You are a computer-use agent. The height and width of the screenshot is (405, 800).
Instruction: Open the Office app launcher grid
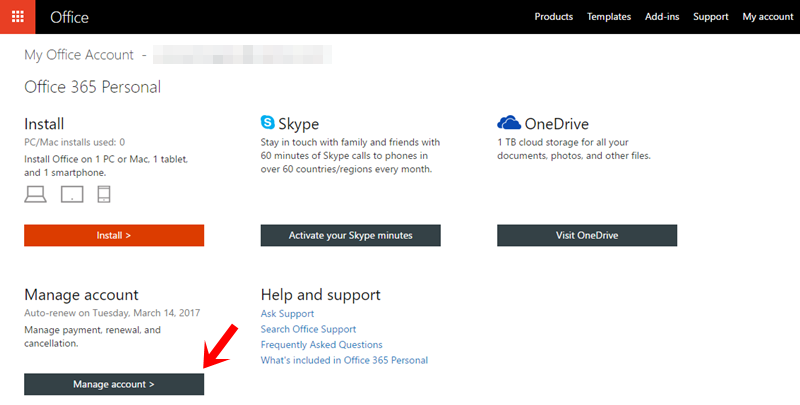pyautogui.click(x=17, y=17)
